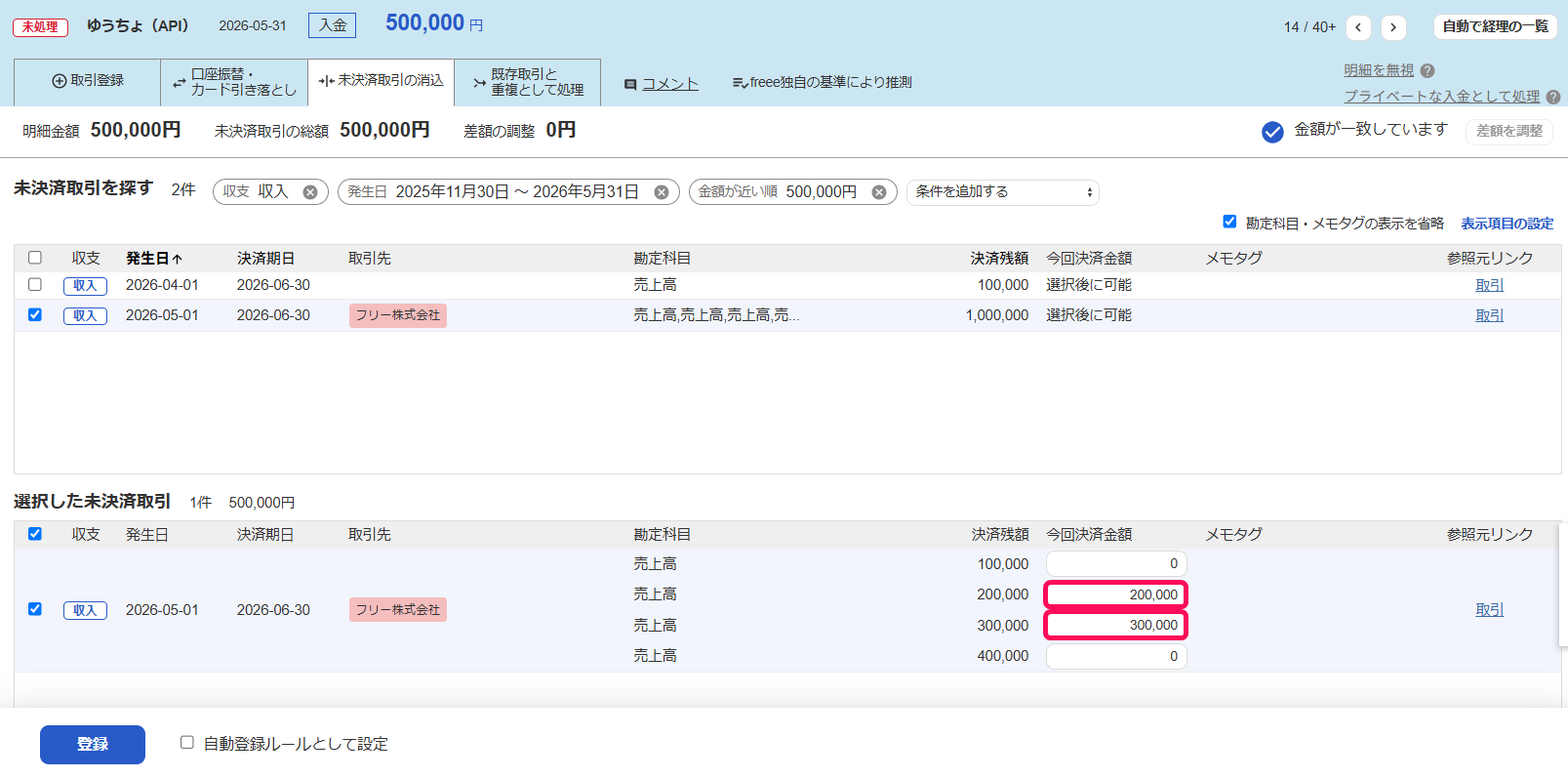This screenshot has height=778, width=1568.
Task: Open 表示項目の設定 link
Action: click(x=1507, y=224)
